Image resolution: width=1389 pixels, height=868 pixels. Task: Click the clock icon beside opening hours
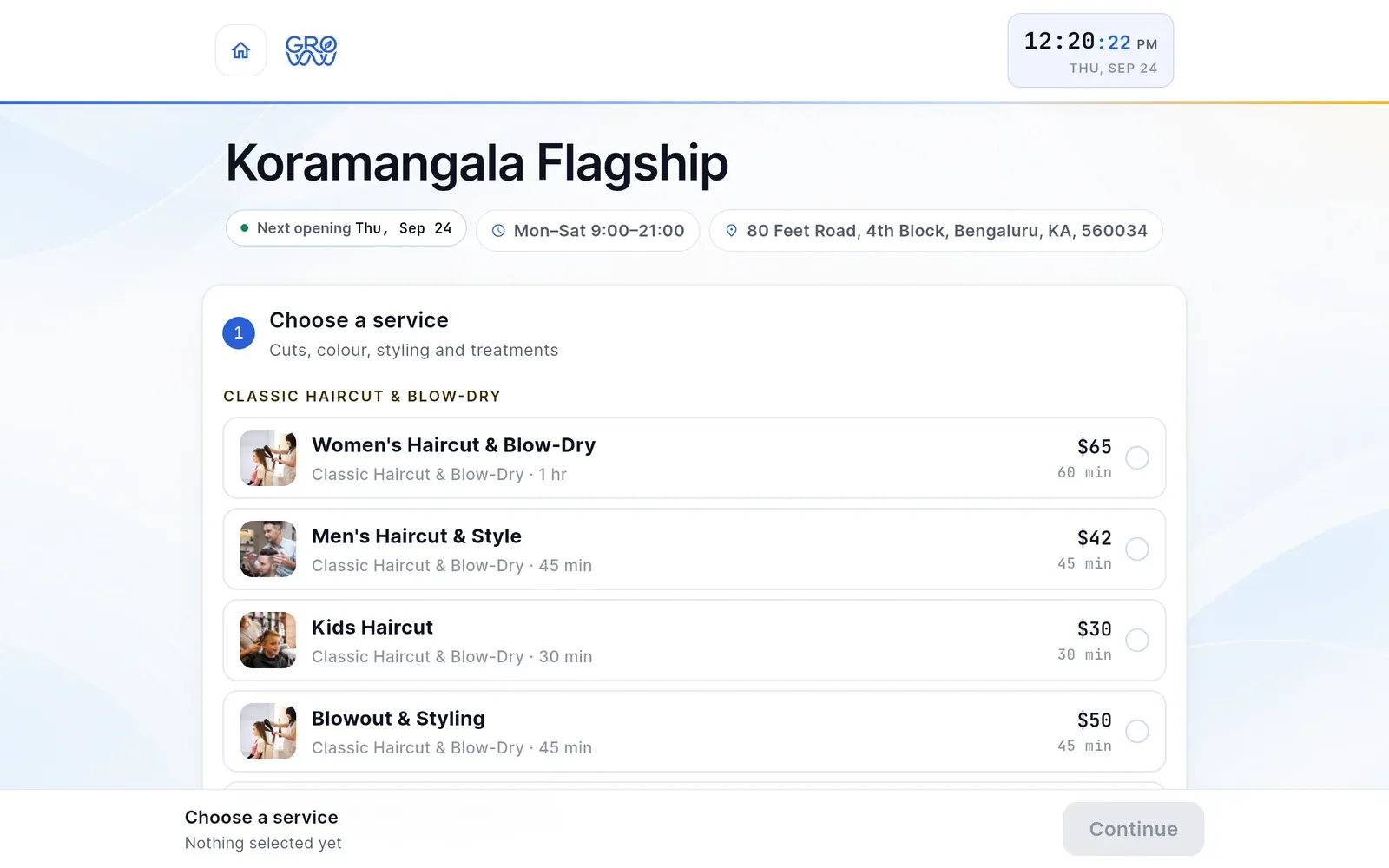pos(498,231)
